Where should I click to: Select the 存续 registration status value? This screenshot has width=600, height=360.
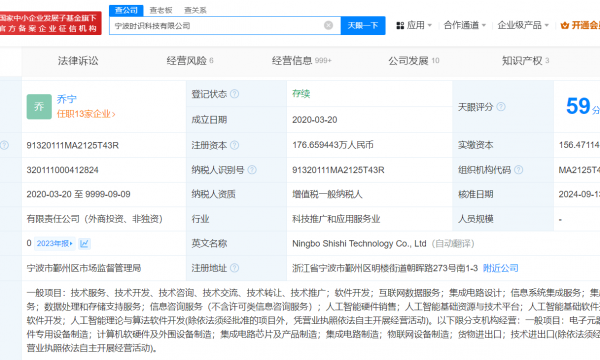coord(301,94)
